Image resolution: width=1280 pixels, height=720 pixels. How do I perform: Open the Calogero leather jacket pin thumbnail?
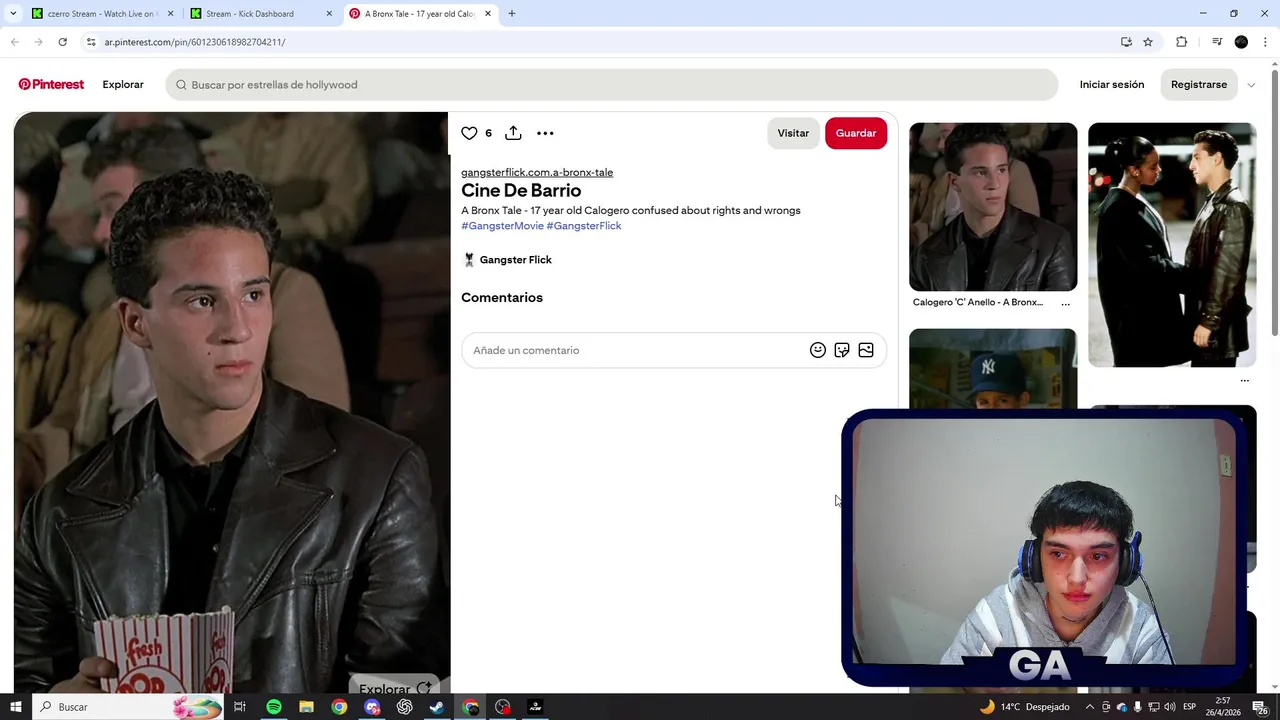click(x=993, y=207)
